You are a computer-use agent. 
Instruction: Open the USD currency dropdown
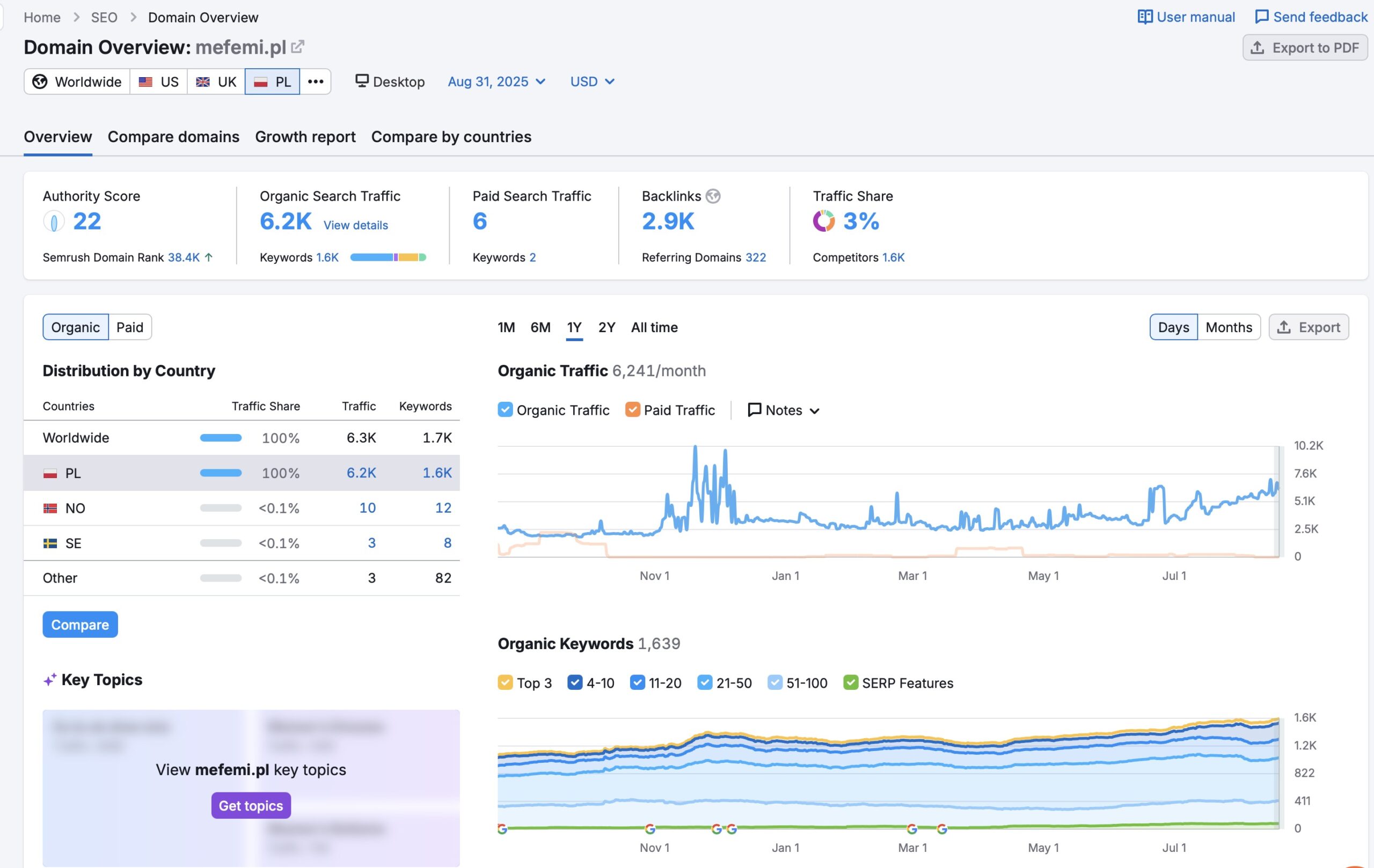[x=593, y=82]
